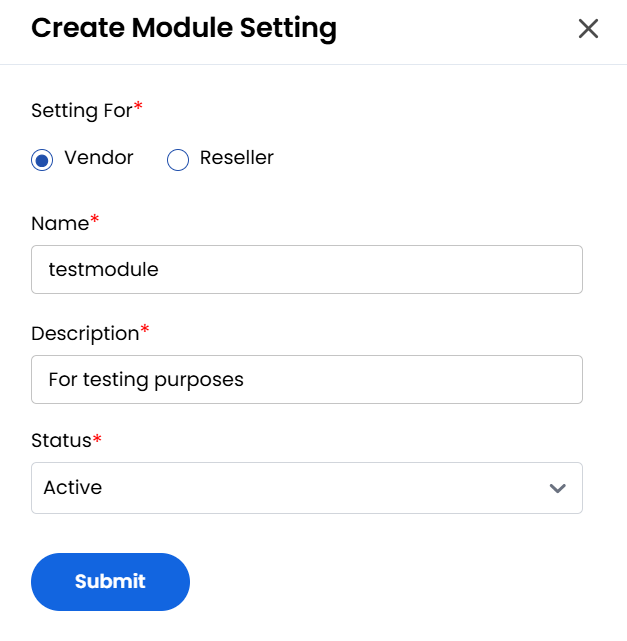Click the Reseller option label text
The image size is (627, 641).
pyautogui.click(x=237, y=158)
